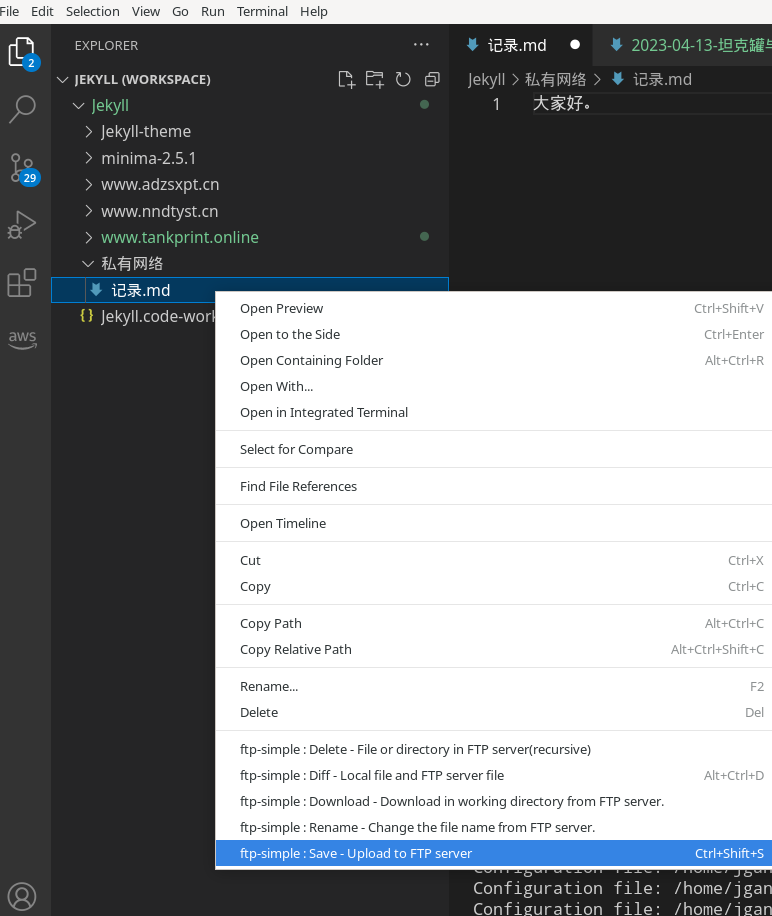This screenshot has height=916, width=772.
Task: Click 记录.md in the editor breadcrumb
Action: [x=662, y=79]
